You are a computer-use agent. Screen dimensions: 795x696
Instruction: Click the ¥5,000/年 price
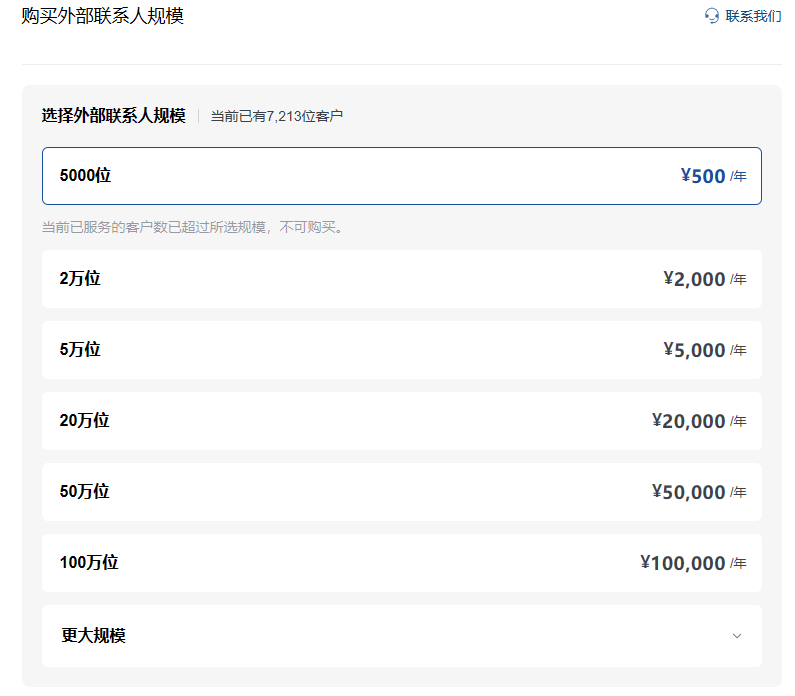click(704, 350)
